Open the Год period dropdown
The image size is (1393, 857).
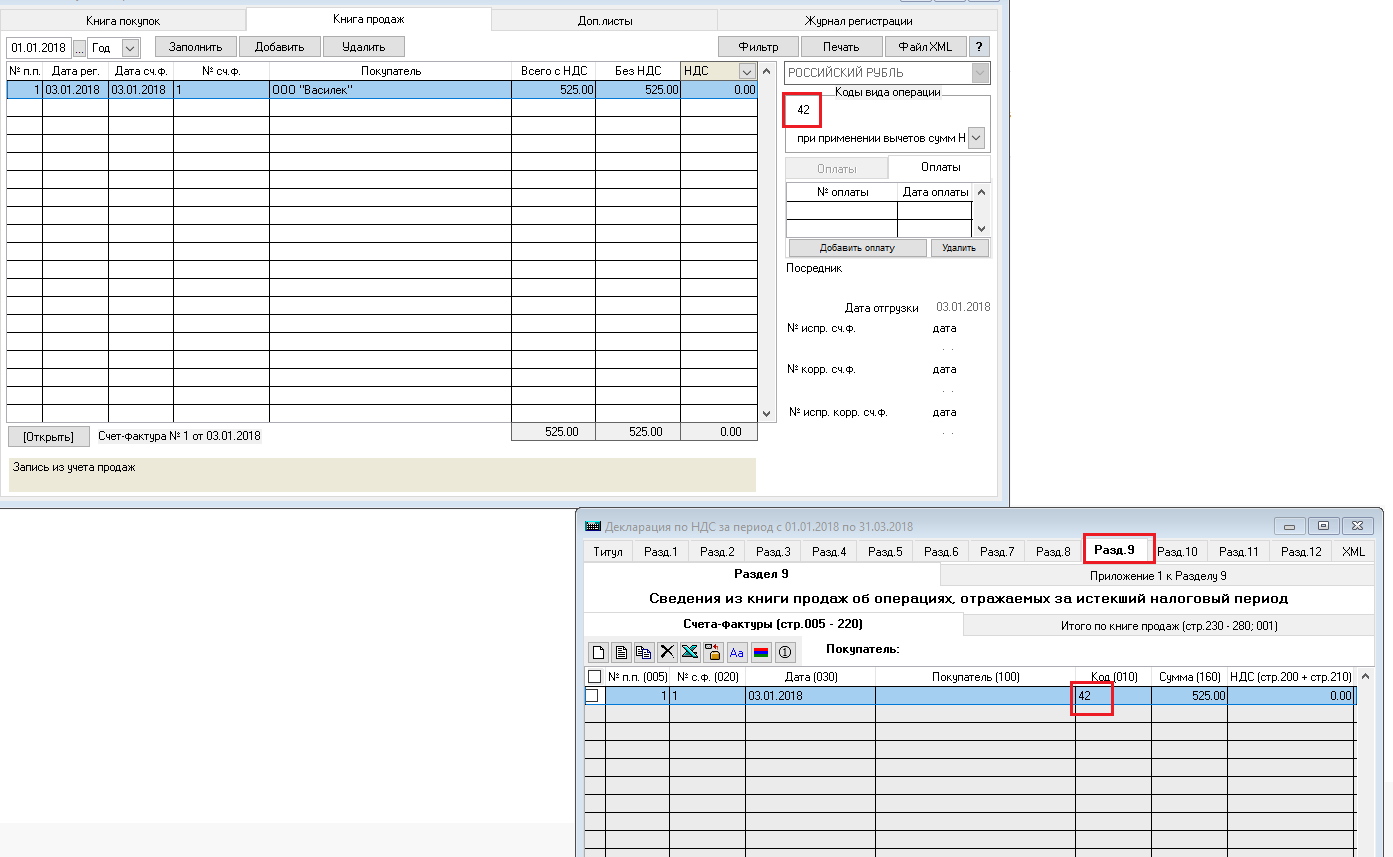[x=130, y=48]
